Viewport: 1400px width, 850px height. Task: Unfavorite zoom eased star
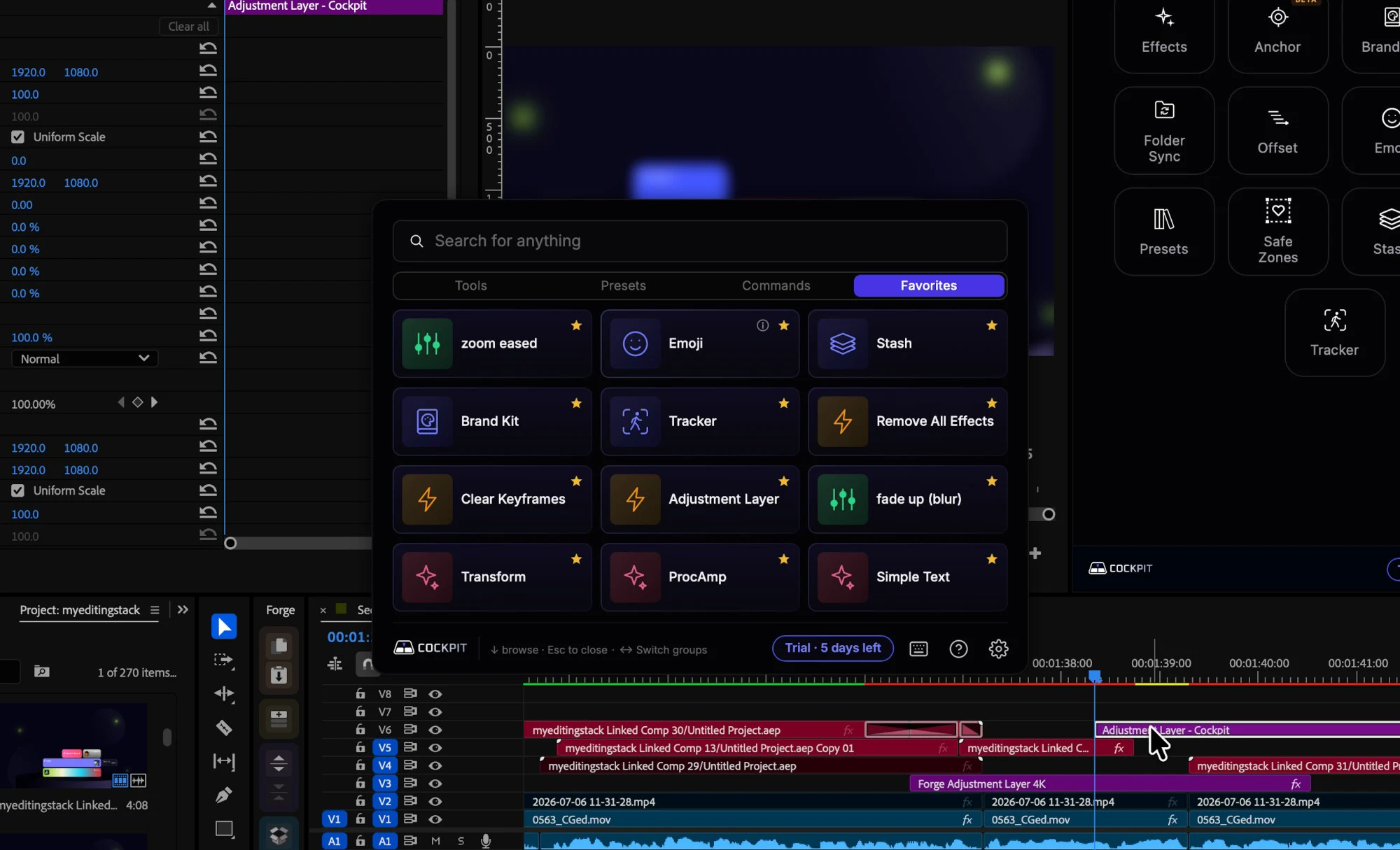point(576,325)
